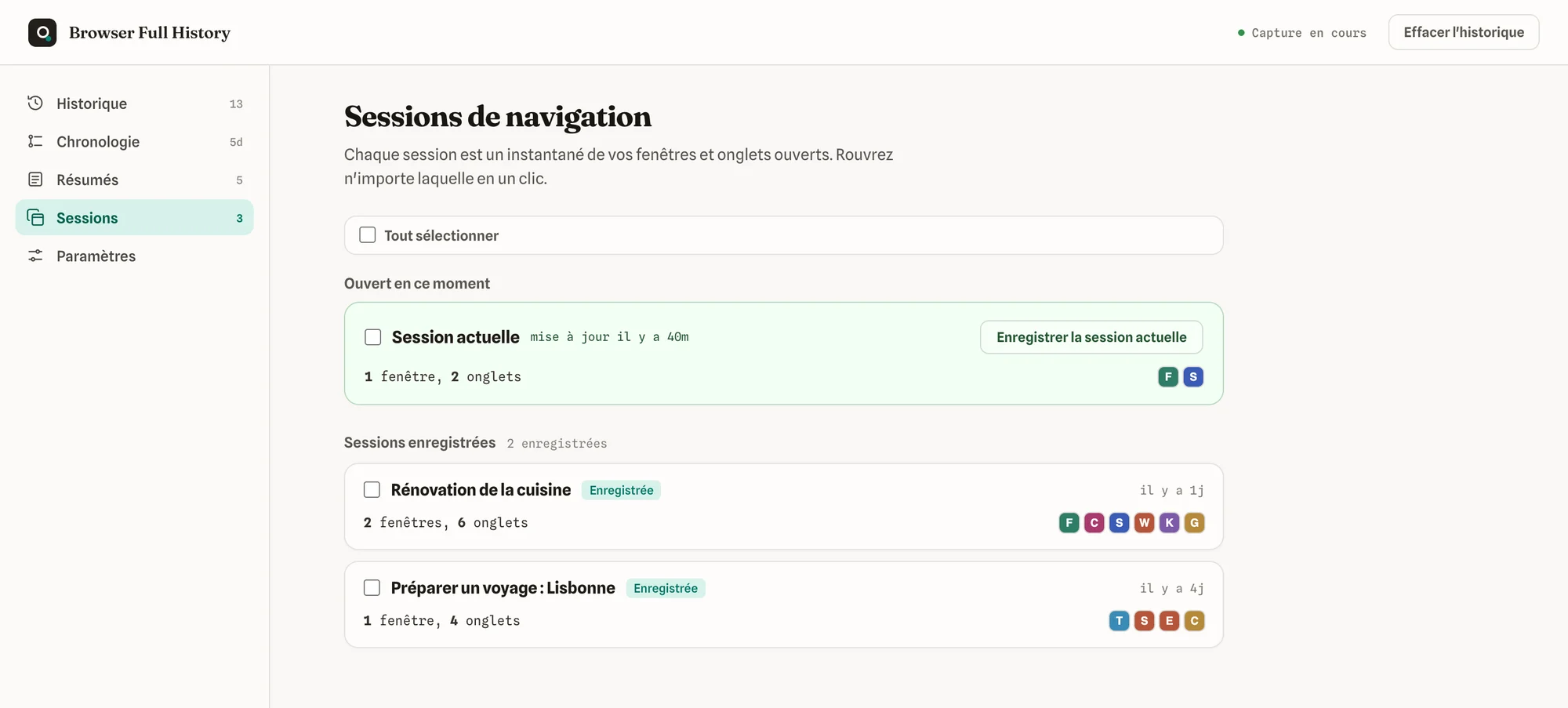Image resolution: width=1568 pixels, height=708 pixels.
Task: Click the Chronologie timeline icon
Action: [35, 141]
